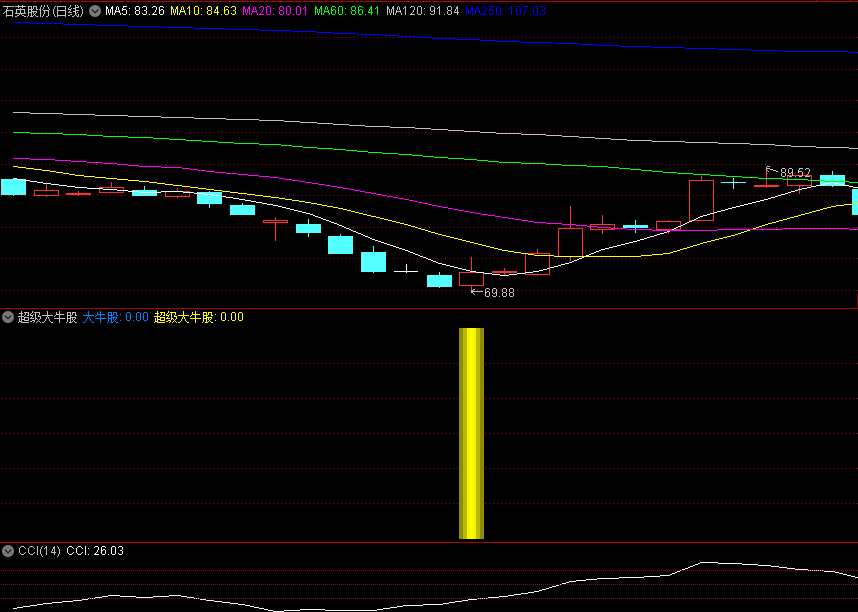This screenshot has width=858, height=612.
Task: Open the CCI(14) indicator dropdown
Action: 8,551
